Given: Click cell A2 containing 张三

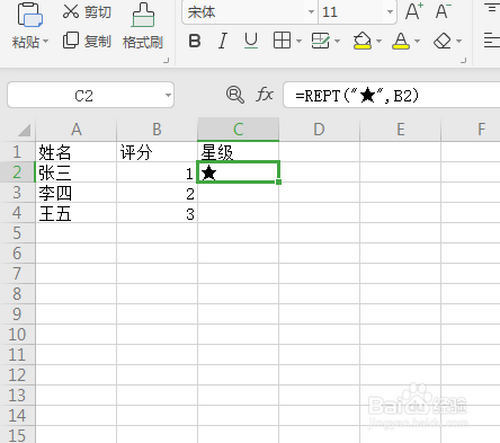Looking at the screenshot, I should click(76, 172).
